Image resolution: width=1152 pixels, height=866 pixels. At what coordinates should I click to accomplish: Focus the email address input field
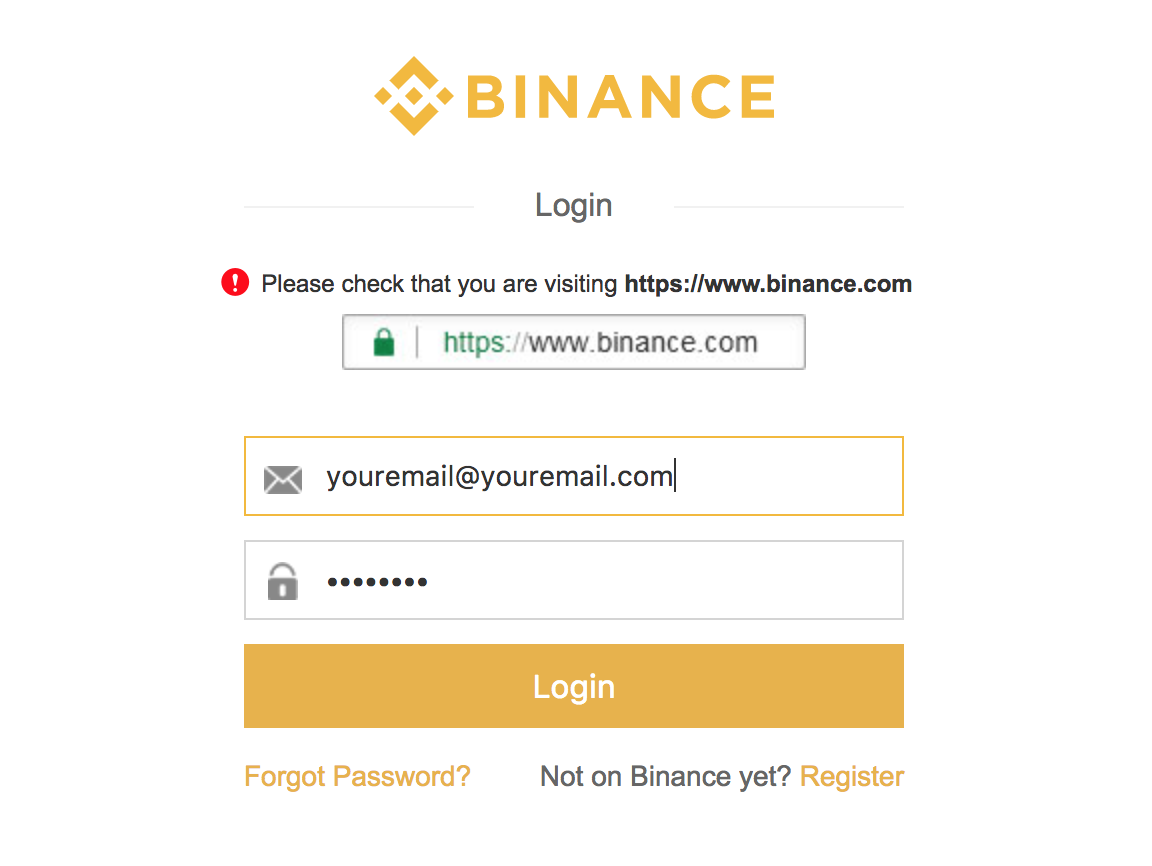tap(574, 476)
